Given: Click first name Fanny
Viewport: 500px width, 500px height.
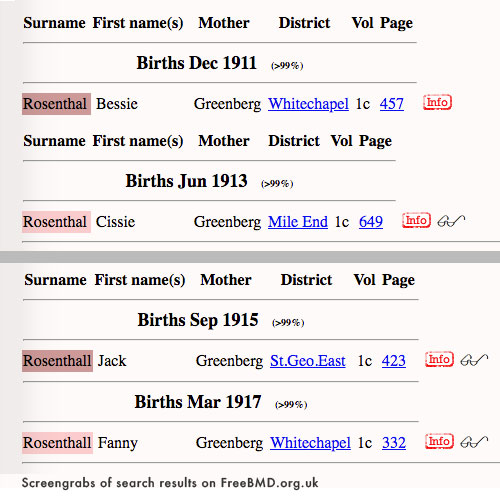Looking at the screenshot, I should (x=118, y=443).
